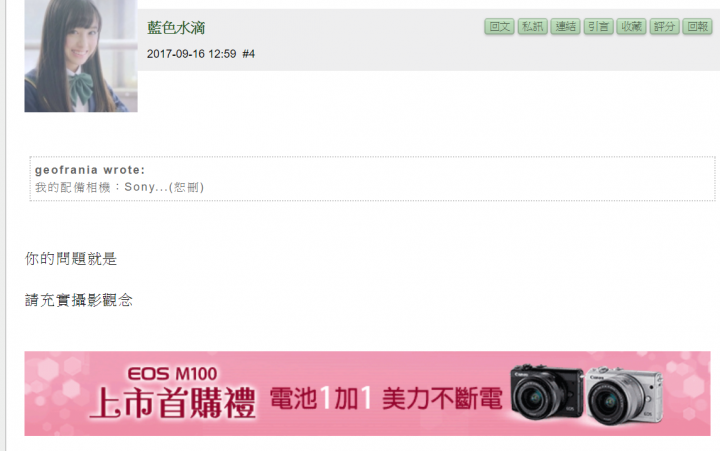Click the 回文 reply button

click(x=499, y=27)
